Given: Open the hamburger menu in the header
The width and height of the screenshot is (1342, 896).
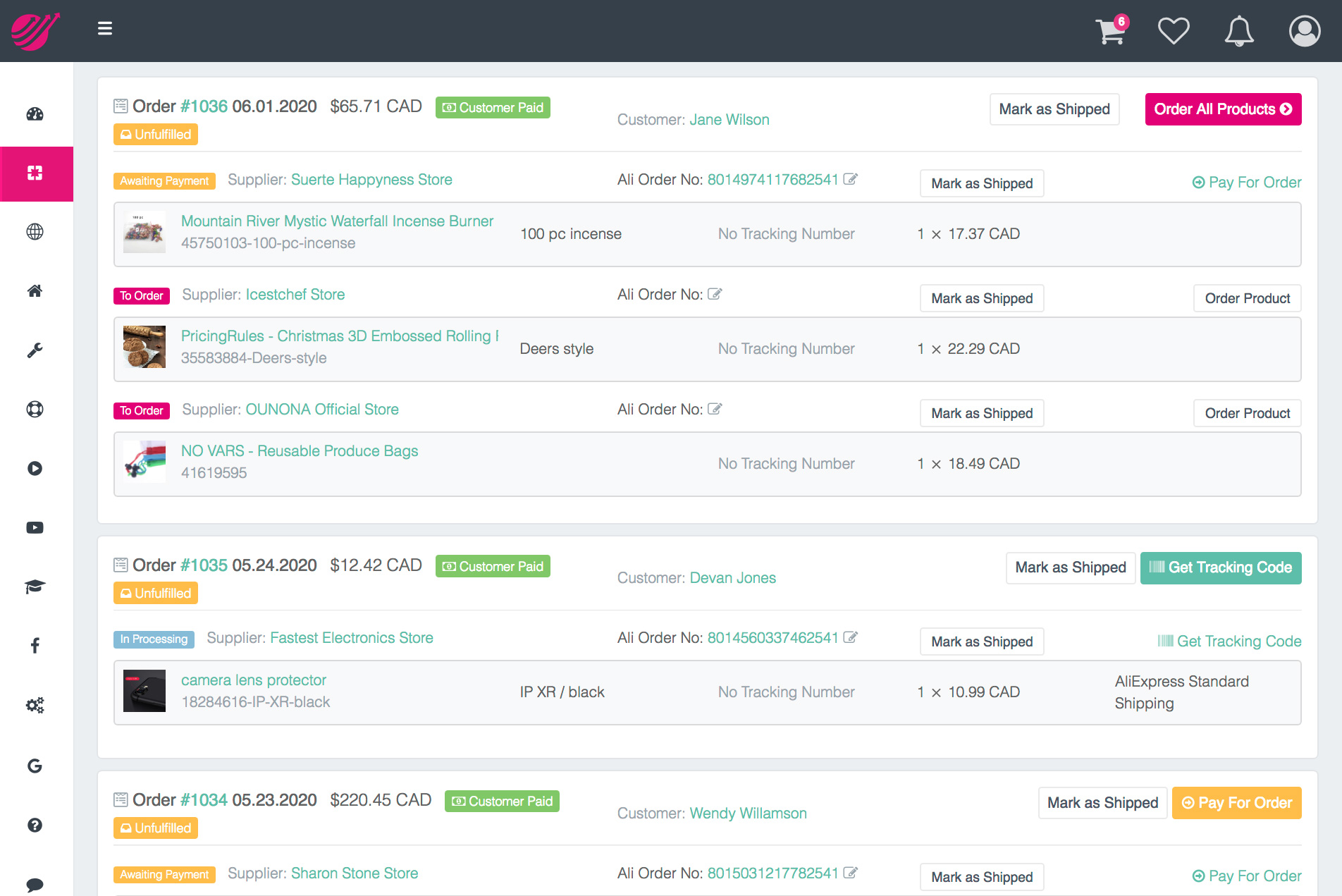Looking at the screenshot, I should click(105, 28).
